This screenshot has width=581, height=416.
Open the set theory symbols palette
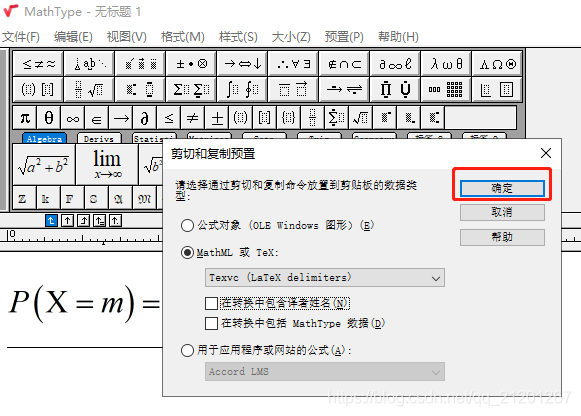tap(344, 64)
